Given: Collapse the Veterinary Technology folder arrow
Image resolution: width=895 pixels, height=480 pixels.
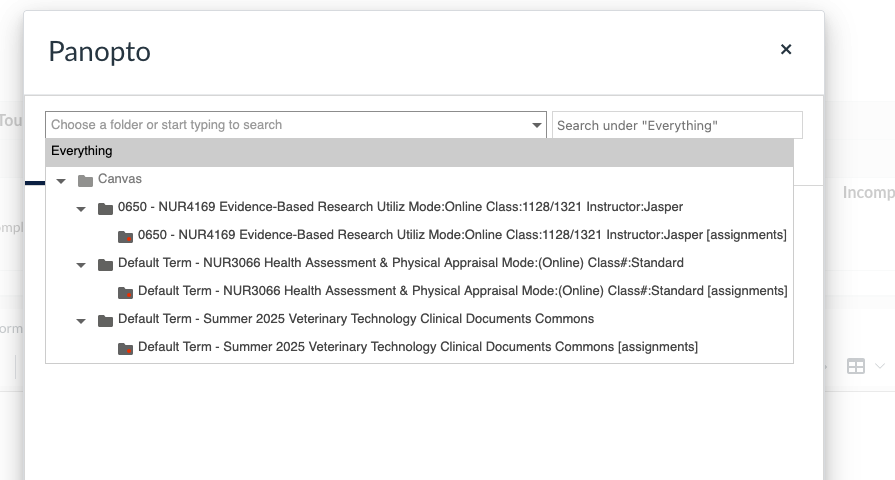Looking at the screenshot, I should click(82, 320).
